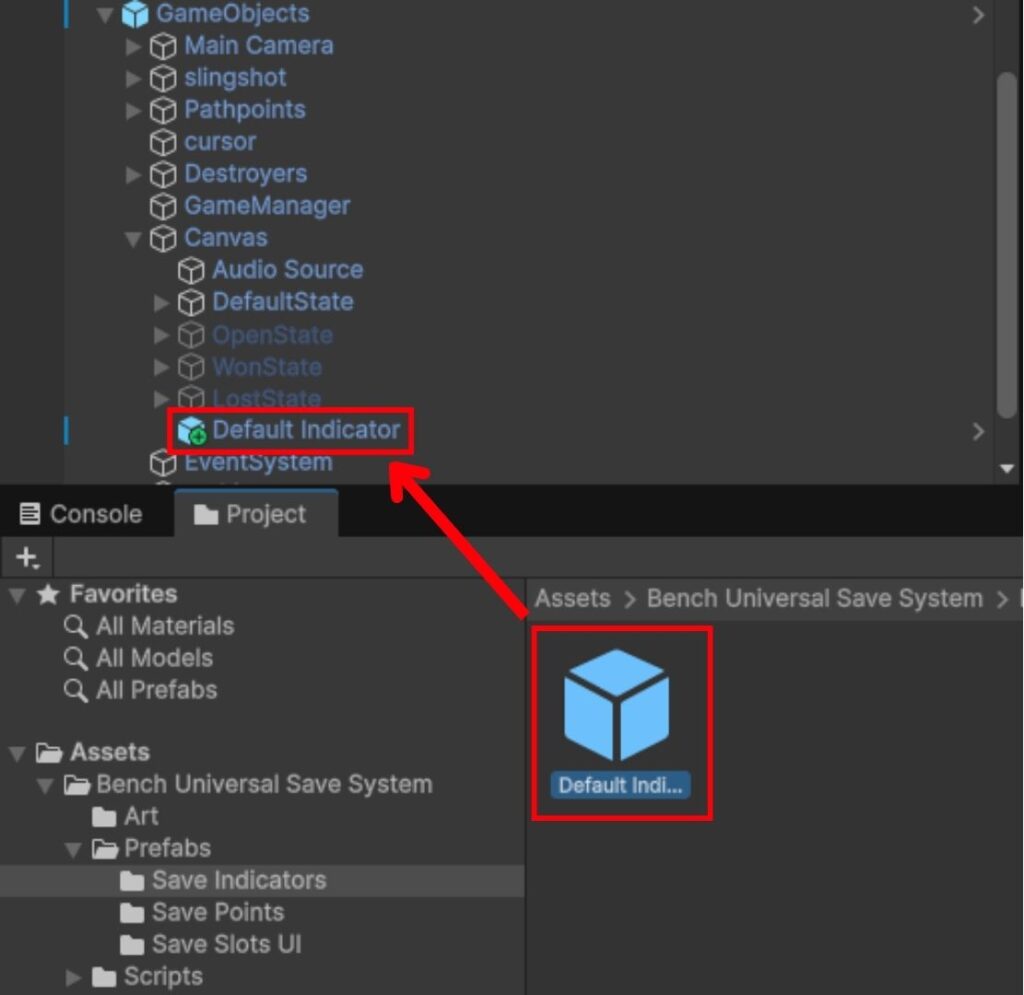This screenshot has height=995, width=1024.
Task: Open the Project create plus menu
Action: point(27,558)
